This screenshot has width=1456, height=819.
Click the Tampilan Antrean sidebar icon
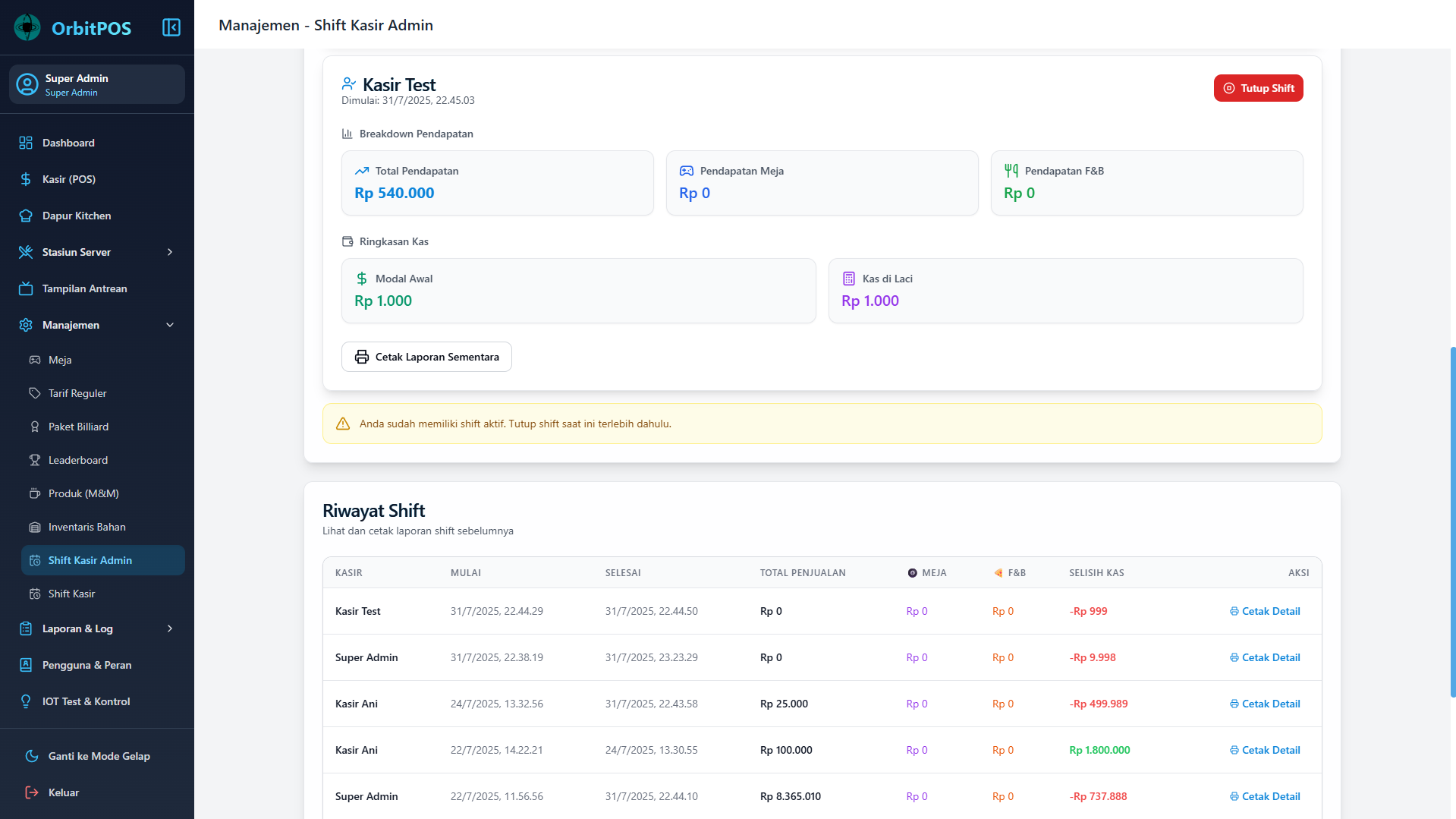tap(25, 288)
